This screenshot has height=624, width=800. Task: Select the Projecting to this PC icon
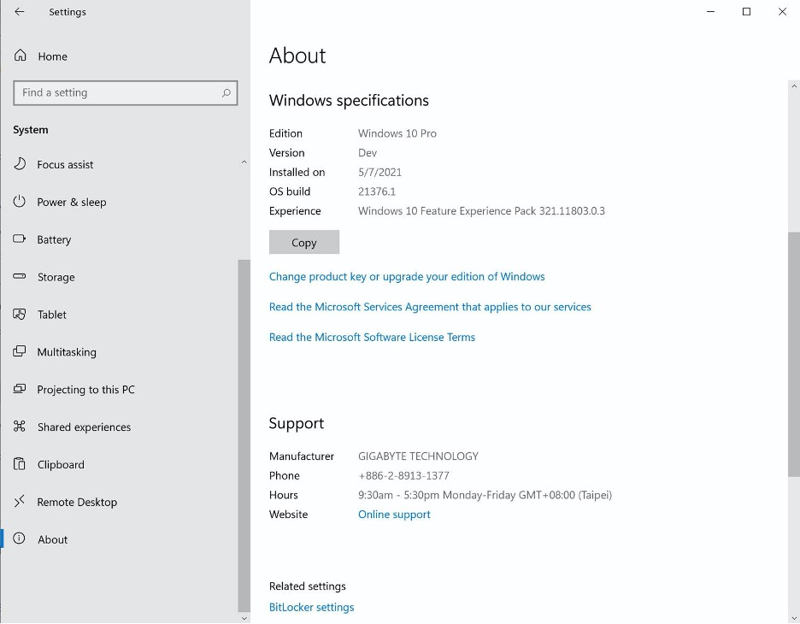click(19, 389)
